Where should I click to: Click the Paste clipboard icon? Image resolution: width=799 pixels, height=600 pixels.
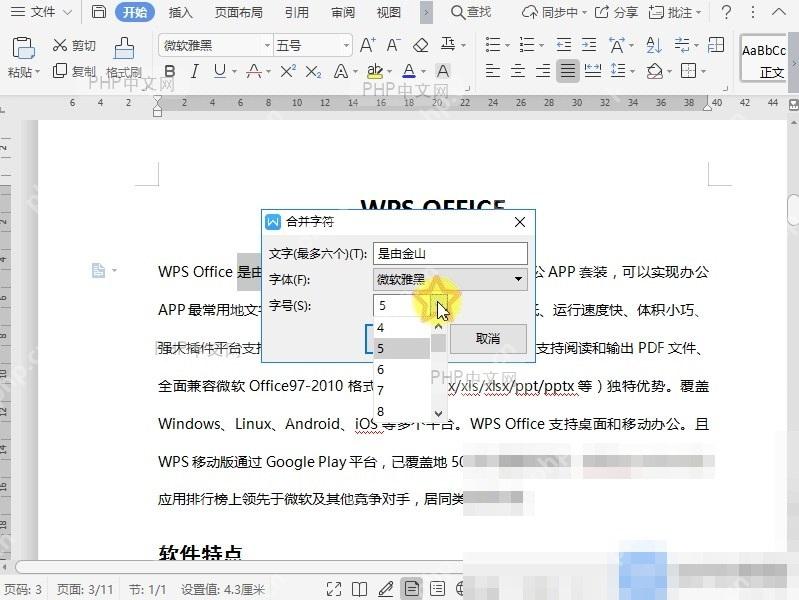click(x=23, y=49)
